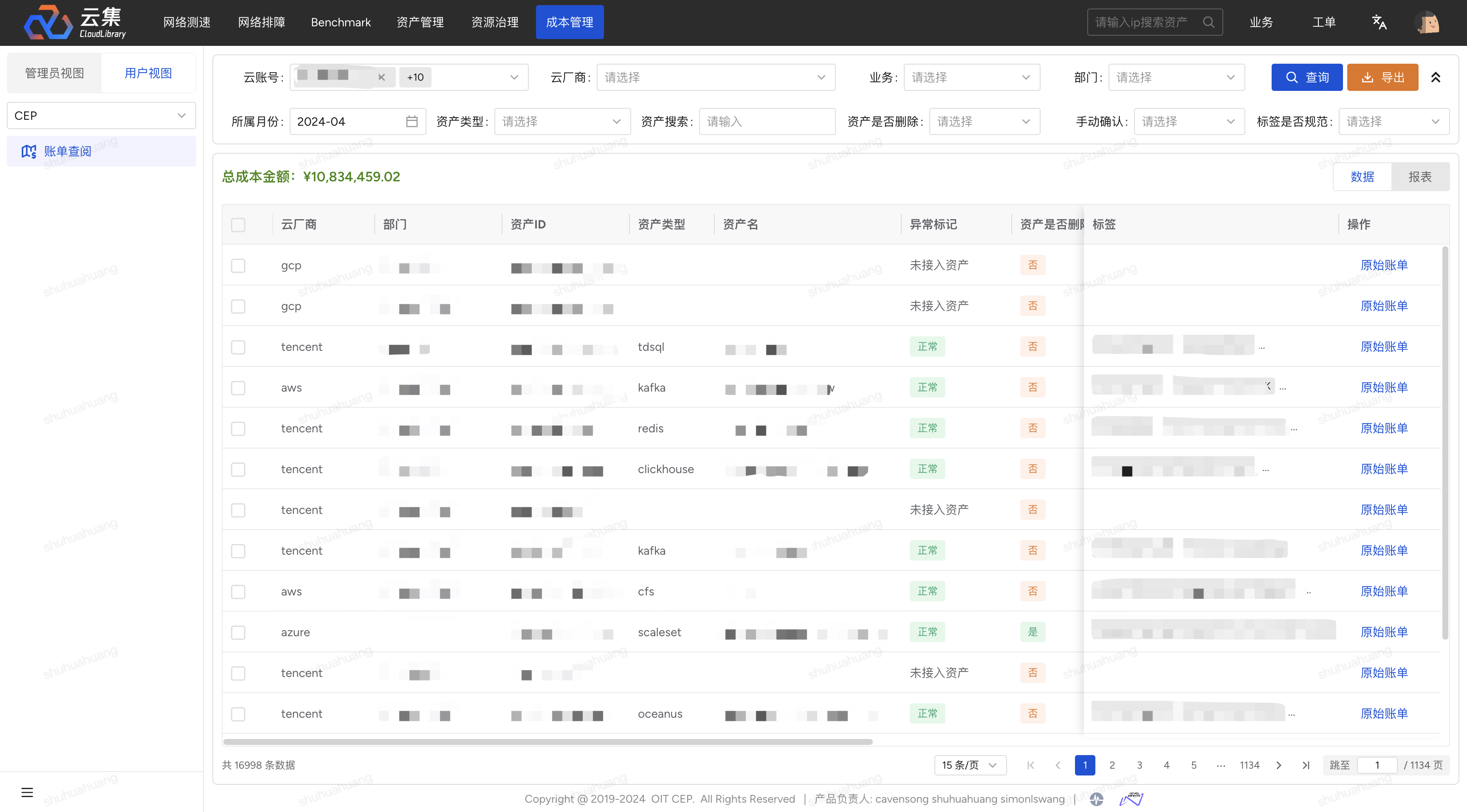Remove the selected cloud account tag
Image resolution: width=1467 pixels, height=812 pixels.
[381, 77]
